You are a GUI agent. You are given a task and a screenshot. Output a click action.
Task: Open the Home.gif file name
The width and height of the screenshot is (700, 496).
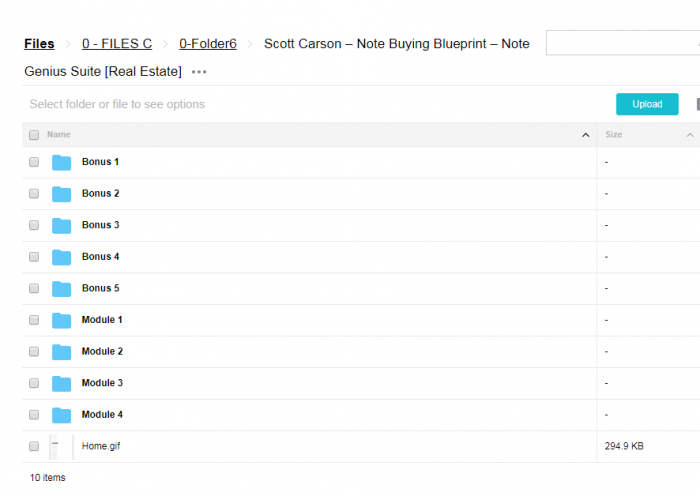click(x=101, y=446)
